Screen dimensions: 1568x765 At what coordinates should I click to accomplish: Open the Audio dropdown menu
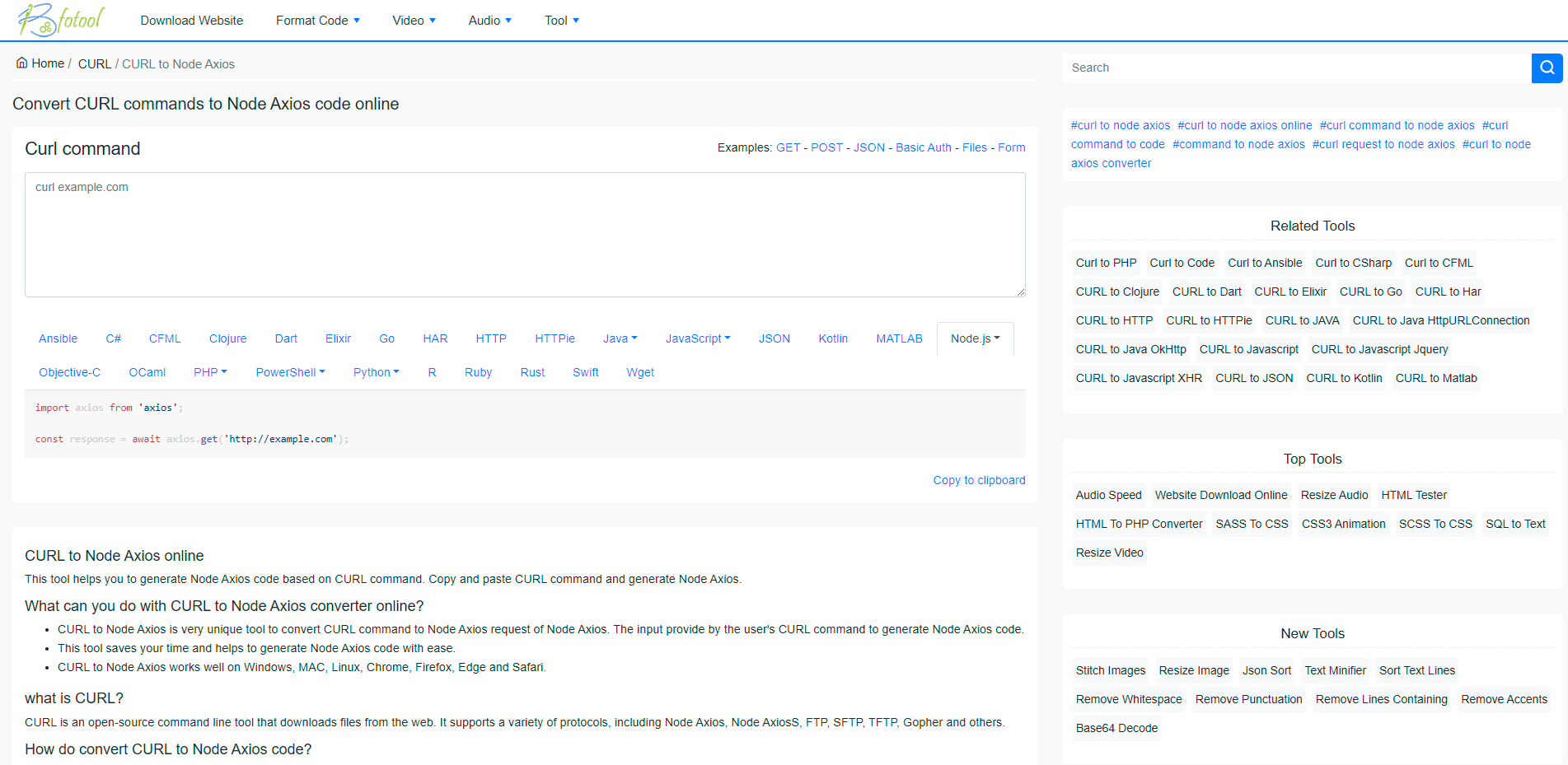tap(489, 20)
